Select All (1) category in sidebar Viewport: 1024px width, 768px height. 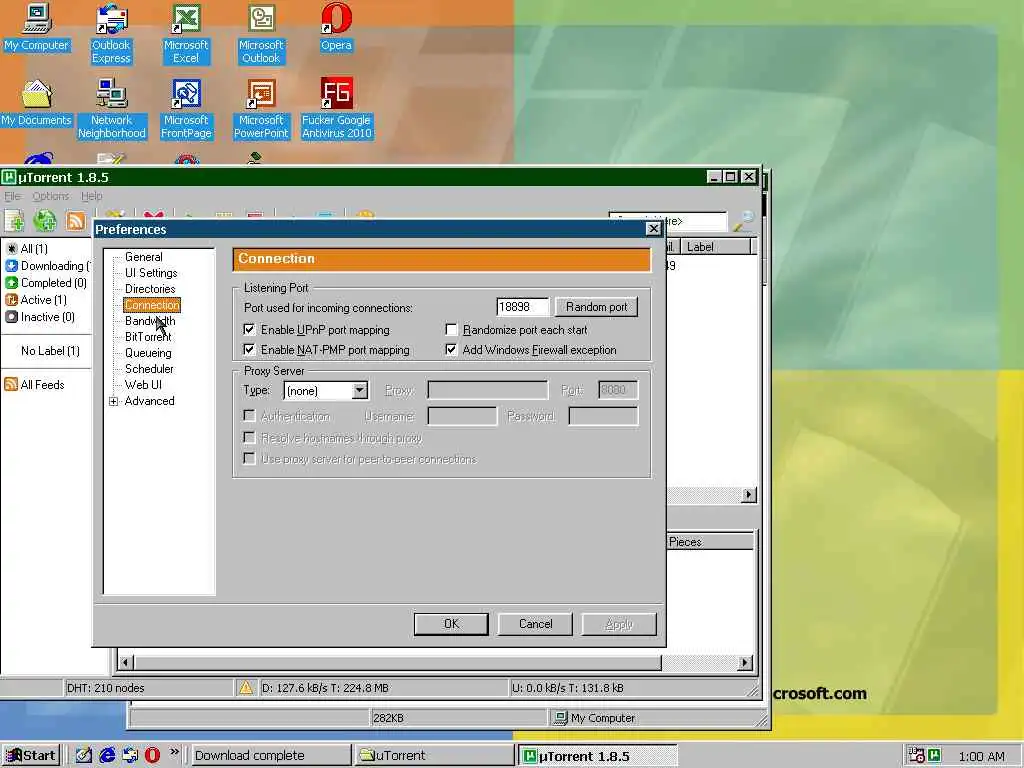[27, 249]
